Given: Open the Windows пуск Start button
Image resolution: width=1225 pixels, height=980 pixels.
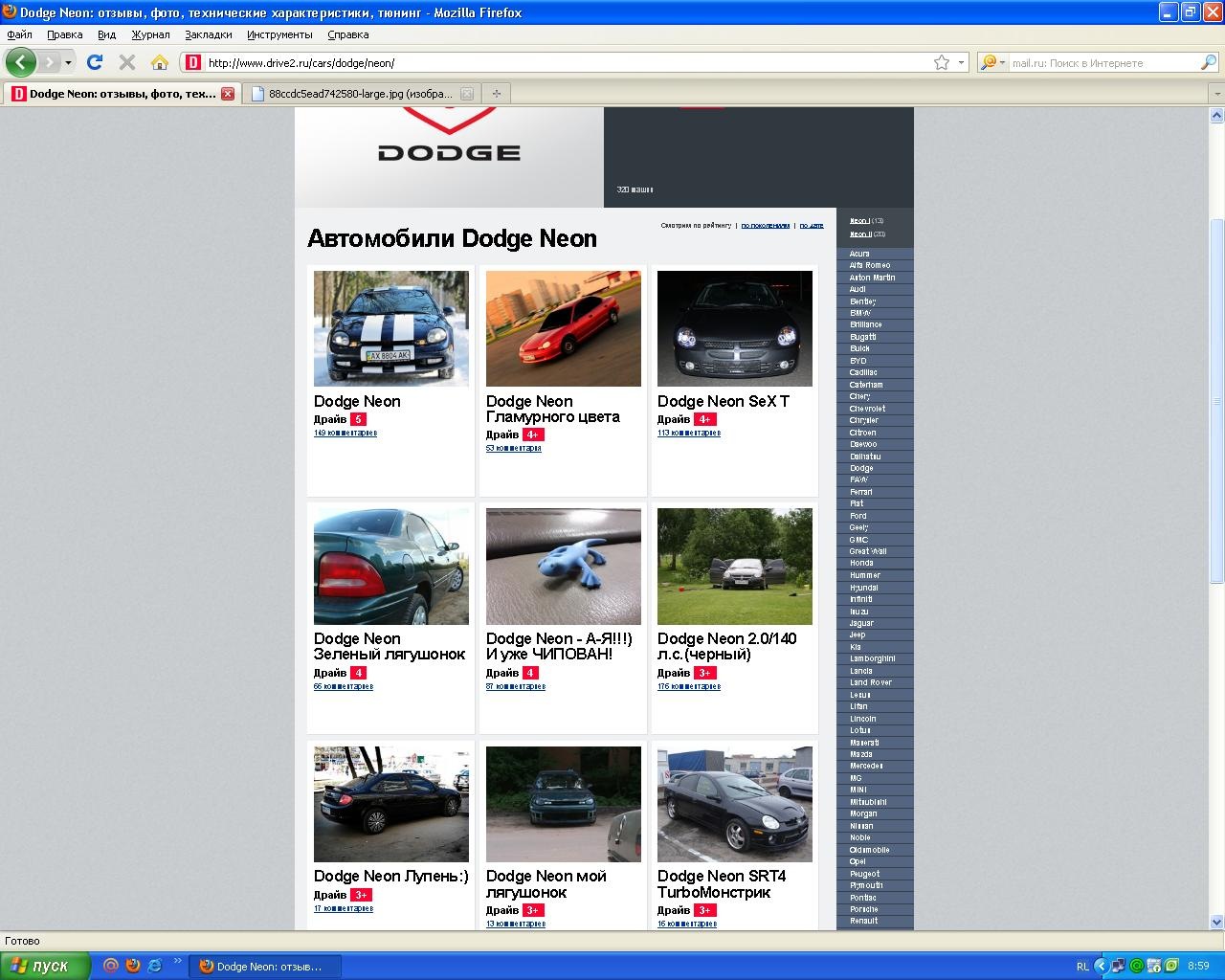Looking at the screenshot, I should coord(45,966).
